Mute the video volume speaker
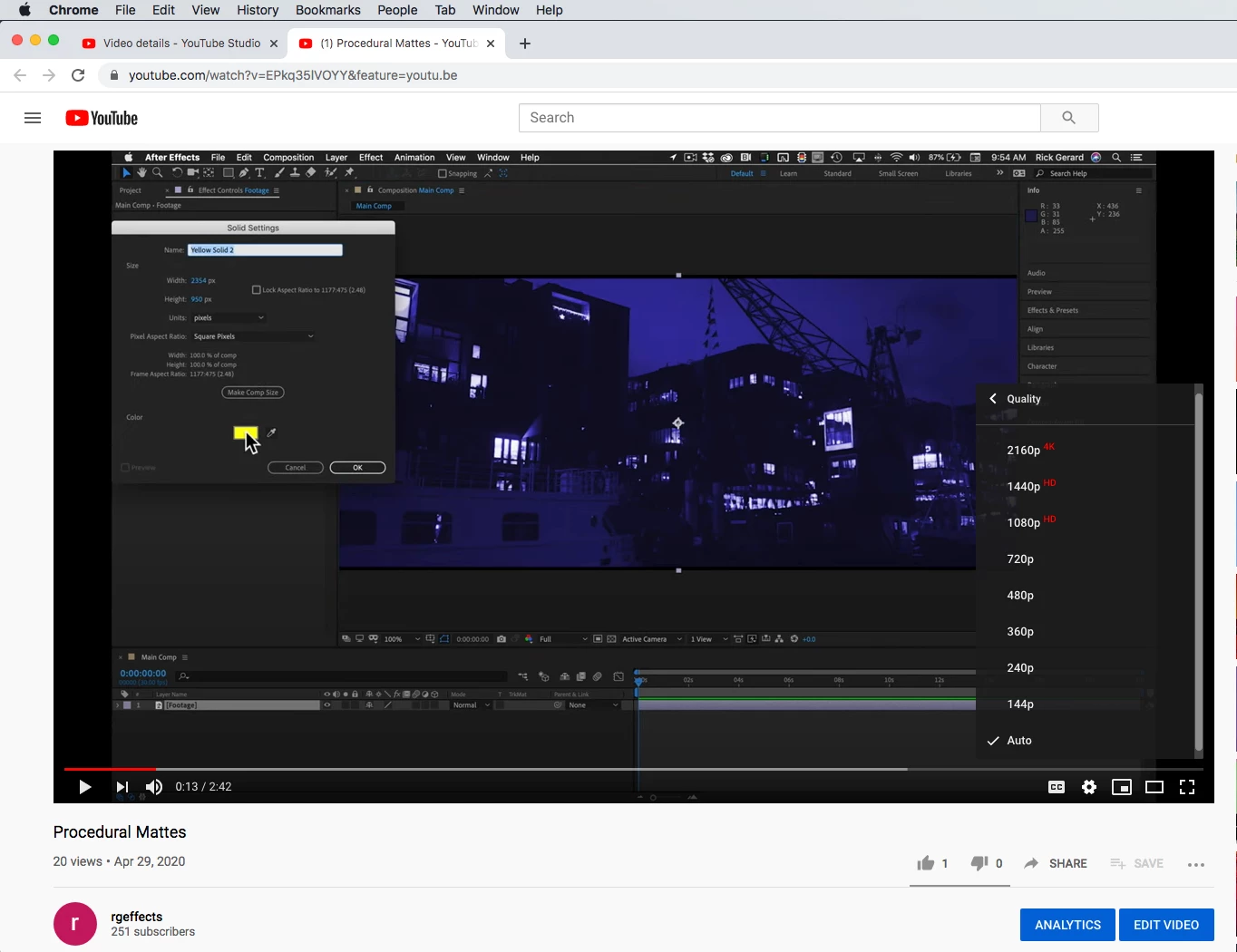Image resolution: width=1237 pixels, height=952 pixels. 154,787
